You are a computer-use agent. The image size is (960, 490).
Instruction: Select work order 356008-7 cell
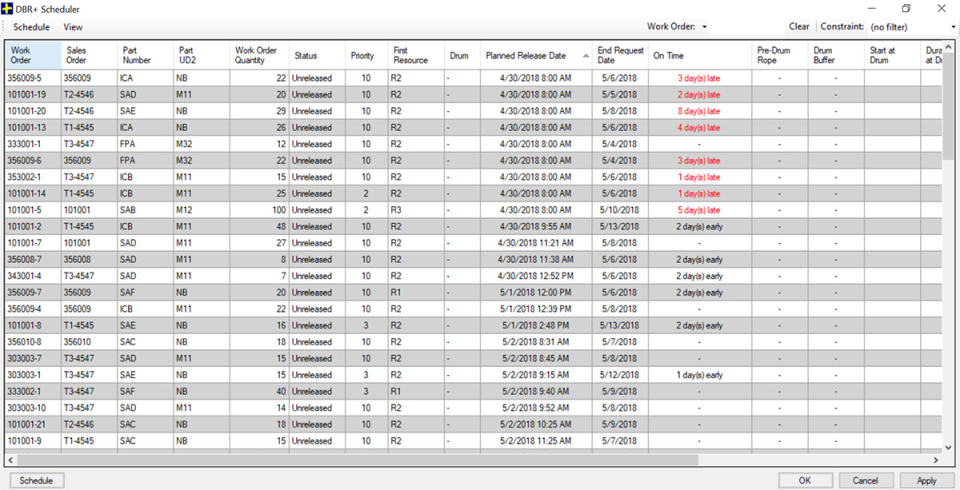pyautogui.click(x=33, y=260)
